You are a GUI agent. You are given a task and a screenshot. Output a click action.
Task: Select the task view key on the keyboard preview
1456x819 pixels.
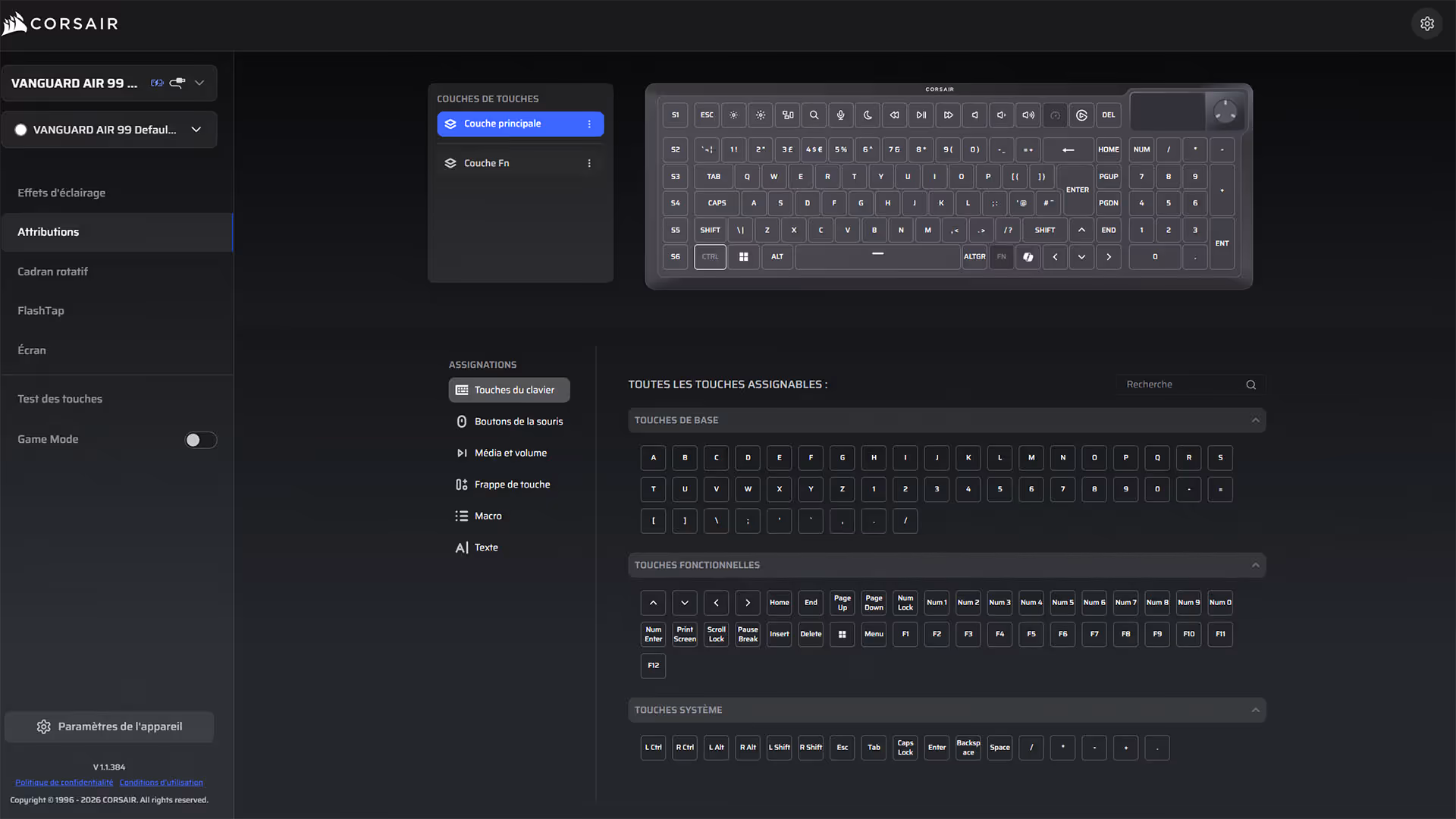pyautogui.click(x=788, y=115)
